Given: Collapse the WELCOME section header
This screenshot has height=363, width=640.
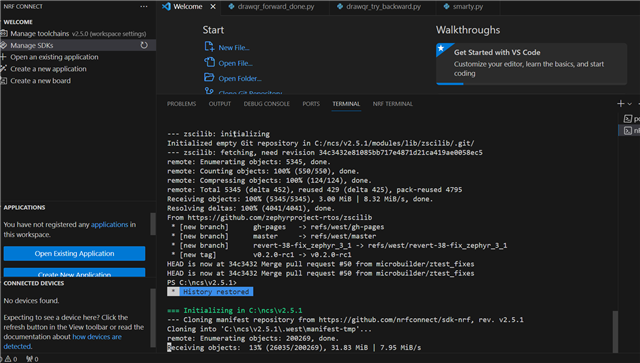Looking at the screenshot, I should coord(18,22).
